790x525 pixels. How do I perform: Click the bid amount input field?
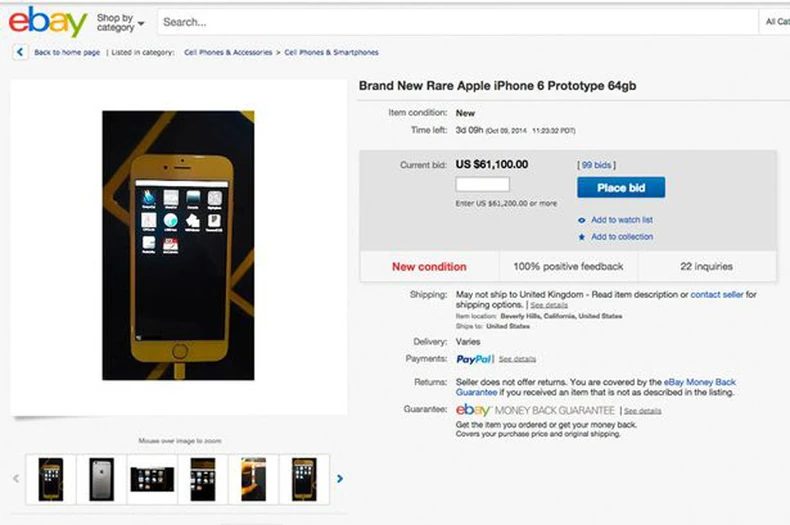[x=482, y=185]
